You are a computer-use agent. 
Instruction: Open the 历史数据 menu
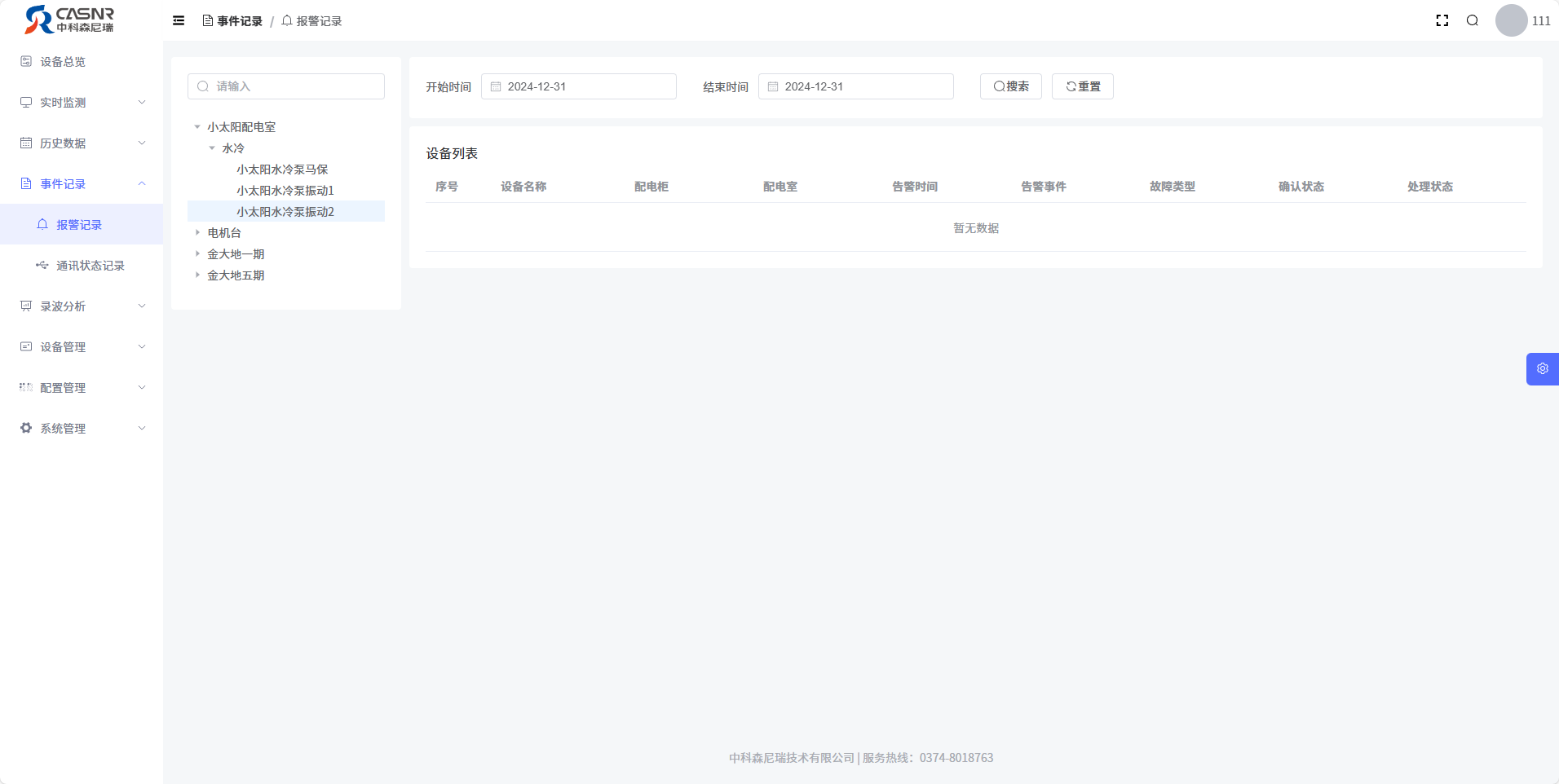(x=82, y=143)
